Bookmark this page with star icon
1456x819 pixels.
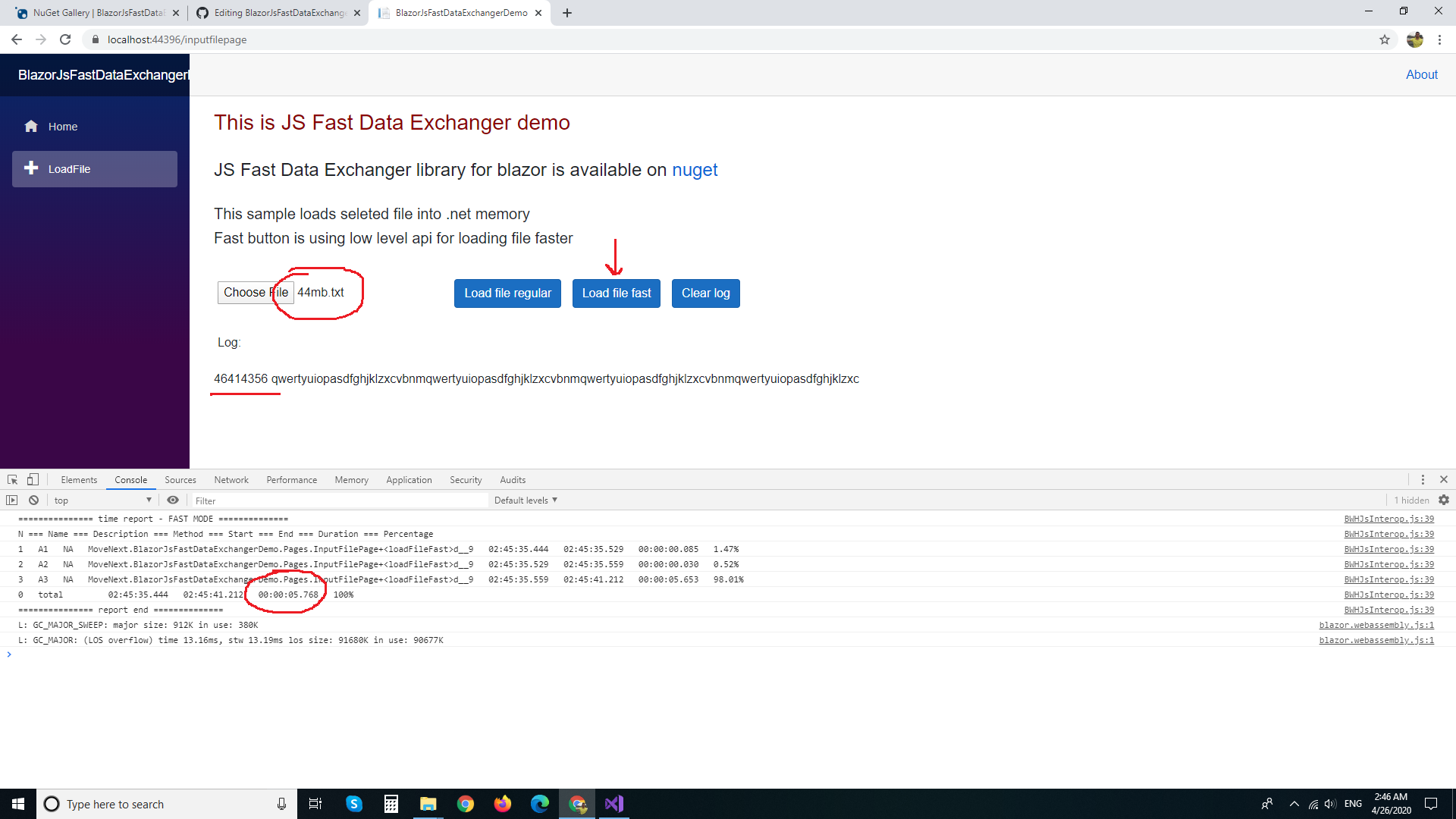(x=1385, y=39)
